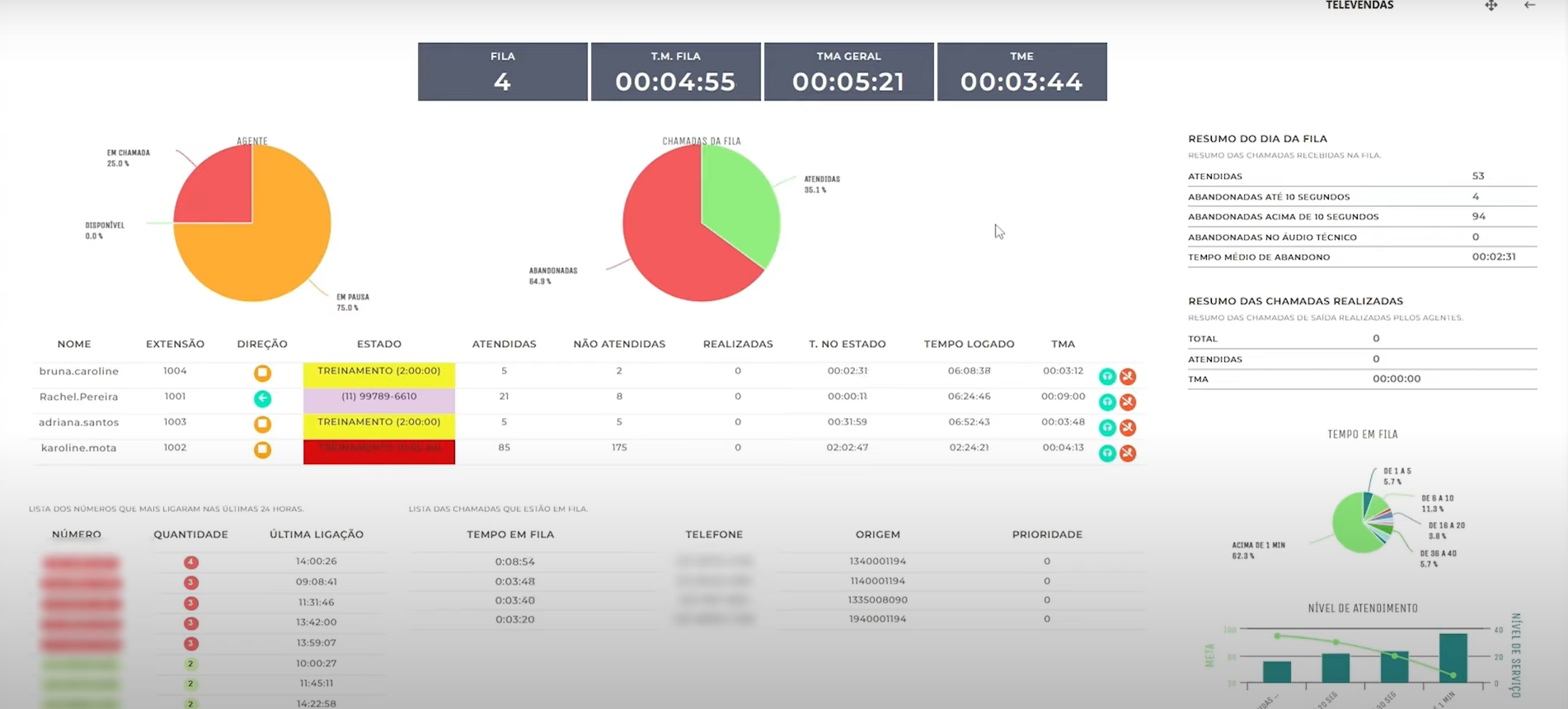Click the T. NO ESTADO column header
Viewport: 1568px width, 709px height.
tap(847, 344)
